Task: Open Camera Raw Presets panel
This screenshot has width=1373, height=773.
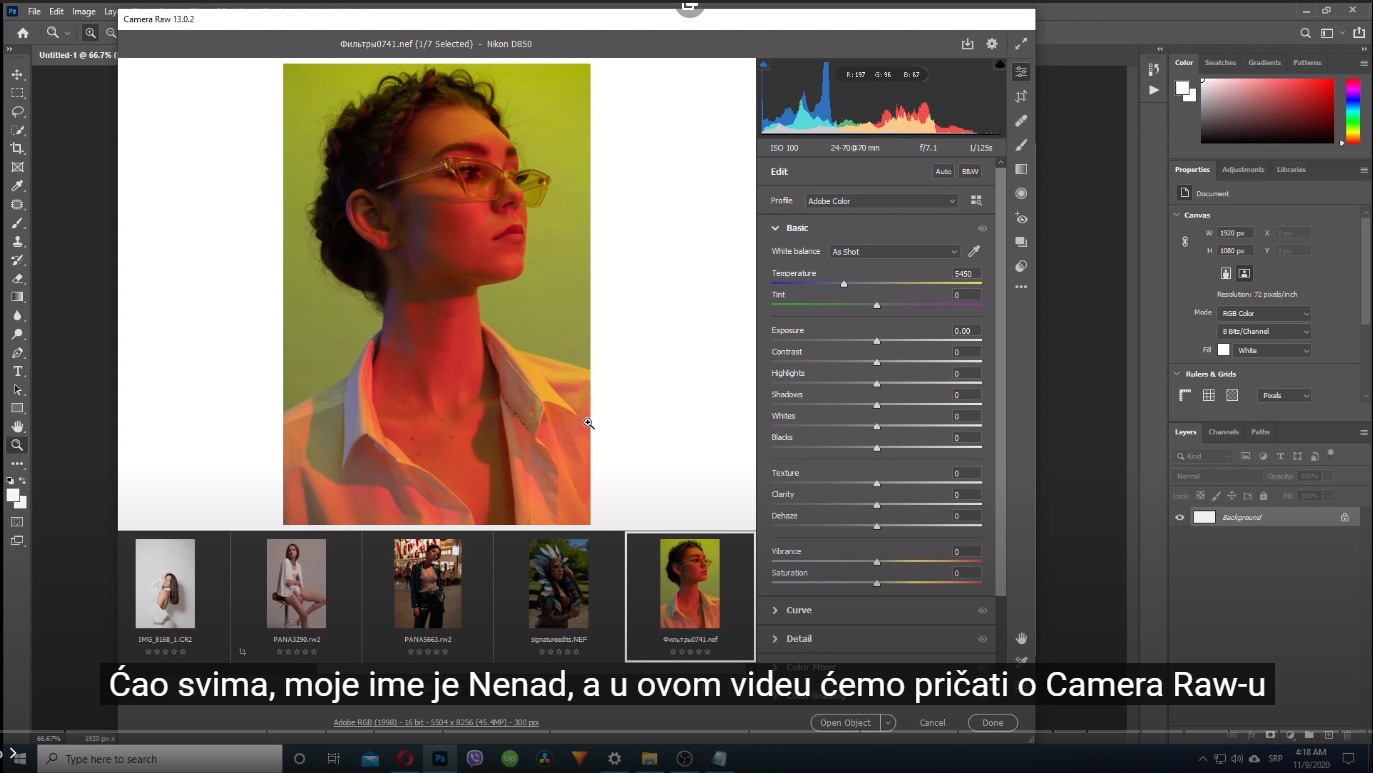Action: pos(1021,266)
